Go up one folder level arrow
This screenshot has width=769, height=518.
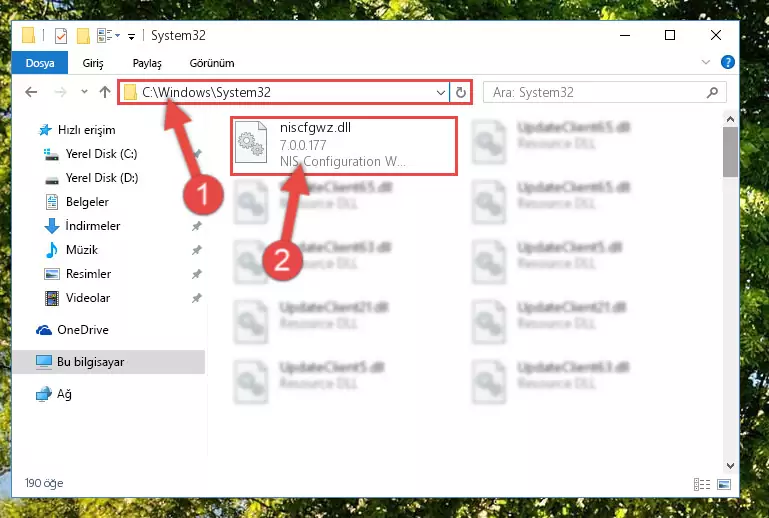(104, 92)
